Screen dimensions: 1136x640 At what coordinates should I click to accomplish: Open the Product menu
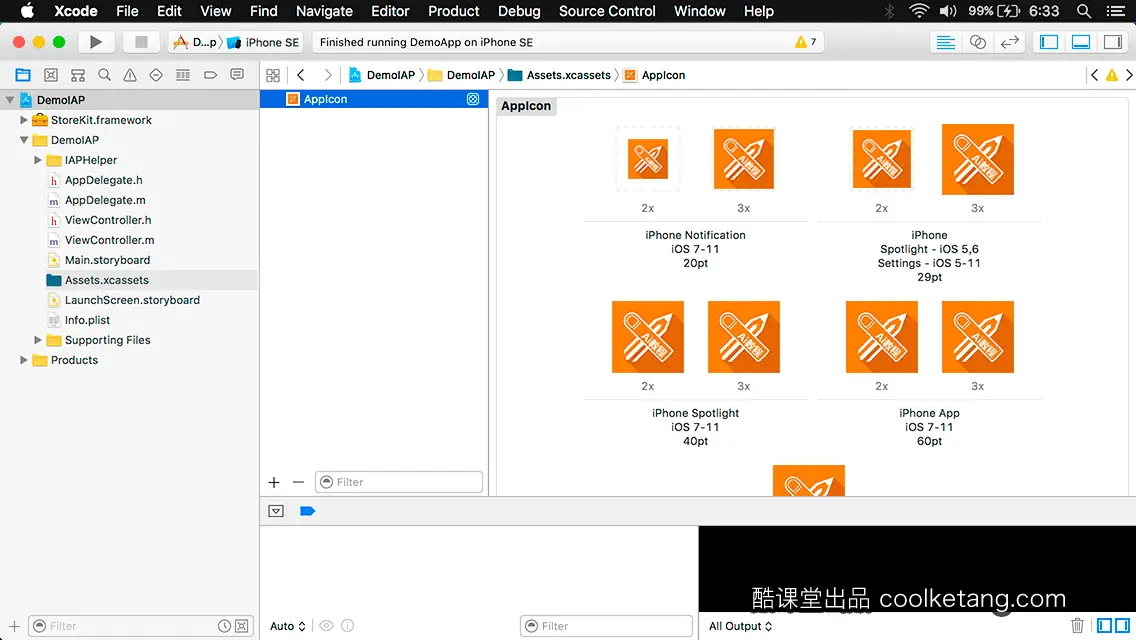(x=454, y=11)
